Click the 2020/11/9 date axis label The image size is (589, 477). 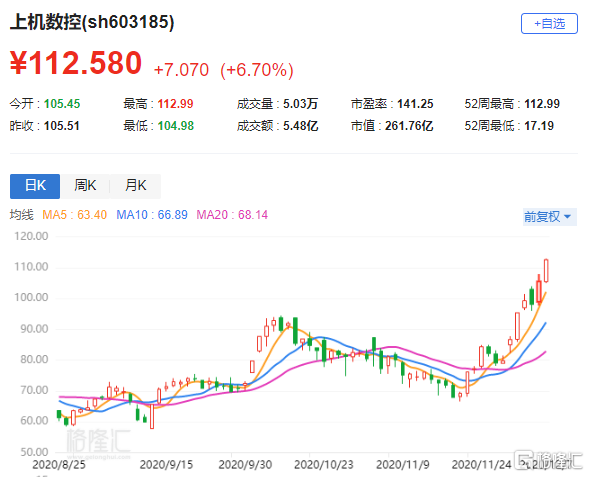click(x=403, y=465)
